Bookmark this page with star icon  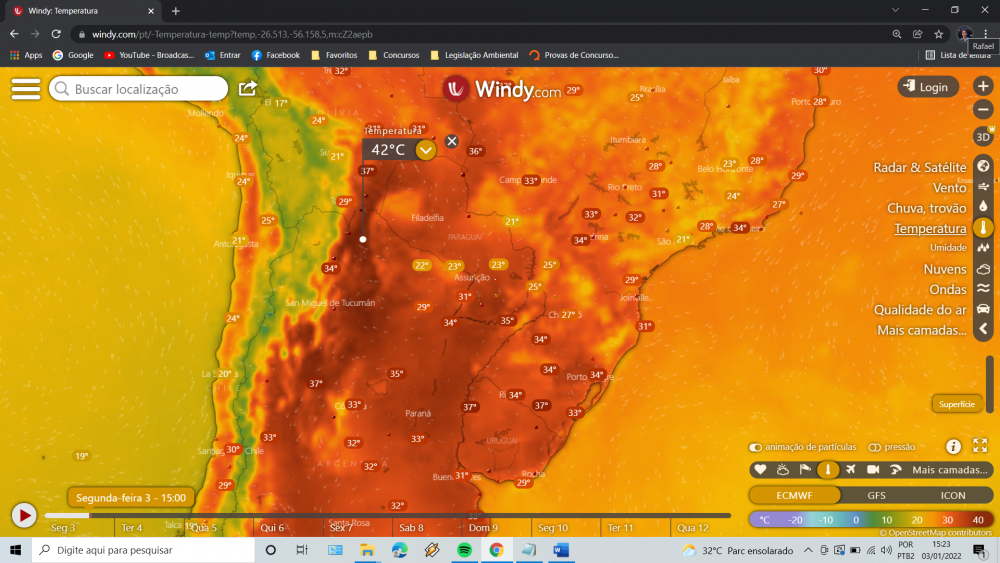[938, 34]
